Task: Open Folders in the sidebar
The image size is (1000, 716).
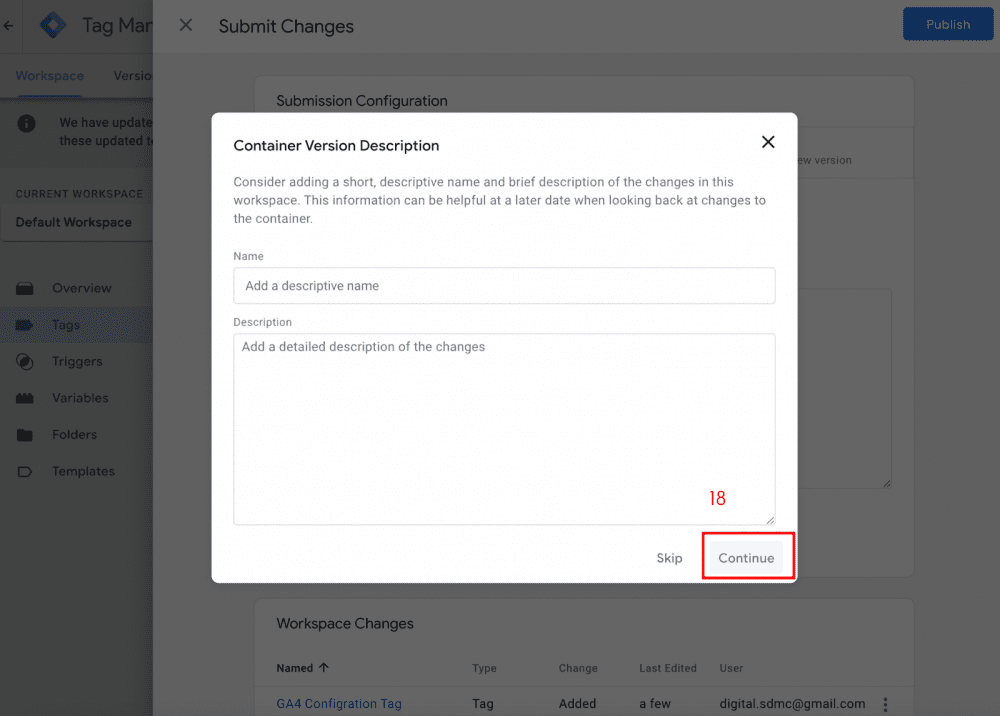Action: coord(74,435)
